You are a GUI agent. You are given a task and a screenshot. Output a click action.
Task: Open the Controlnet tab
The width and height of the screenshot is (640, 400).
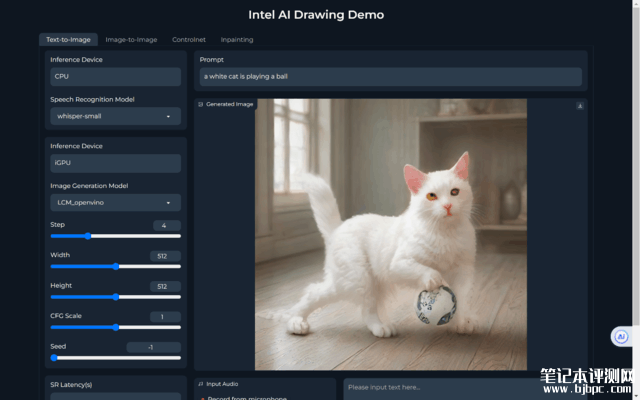(x=189, y=40)
